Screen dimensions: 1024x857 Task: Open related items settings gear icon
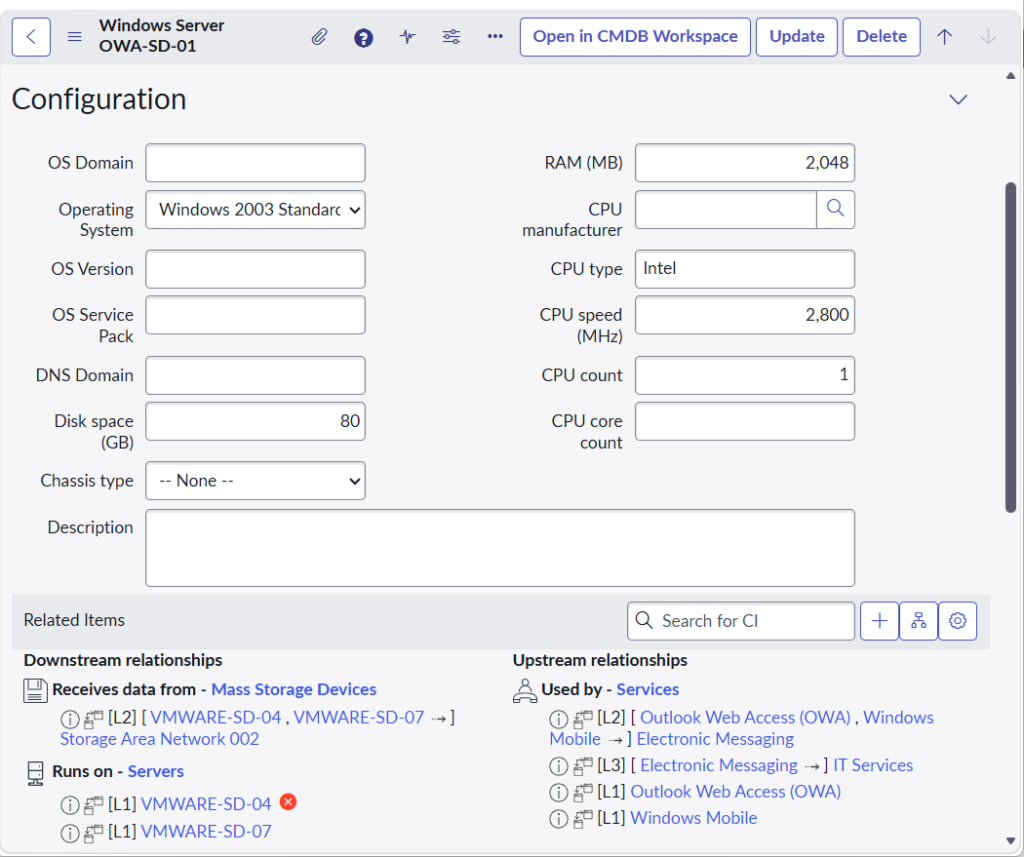[957, 621]
